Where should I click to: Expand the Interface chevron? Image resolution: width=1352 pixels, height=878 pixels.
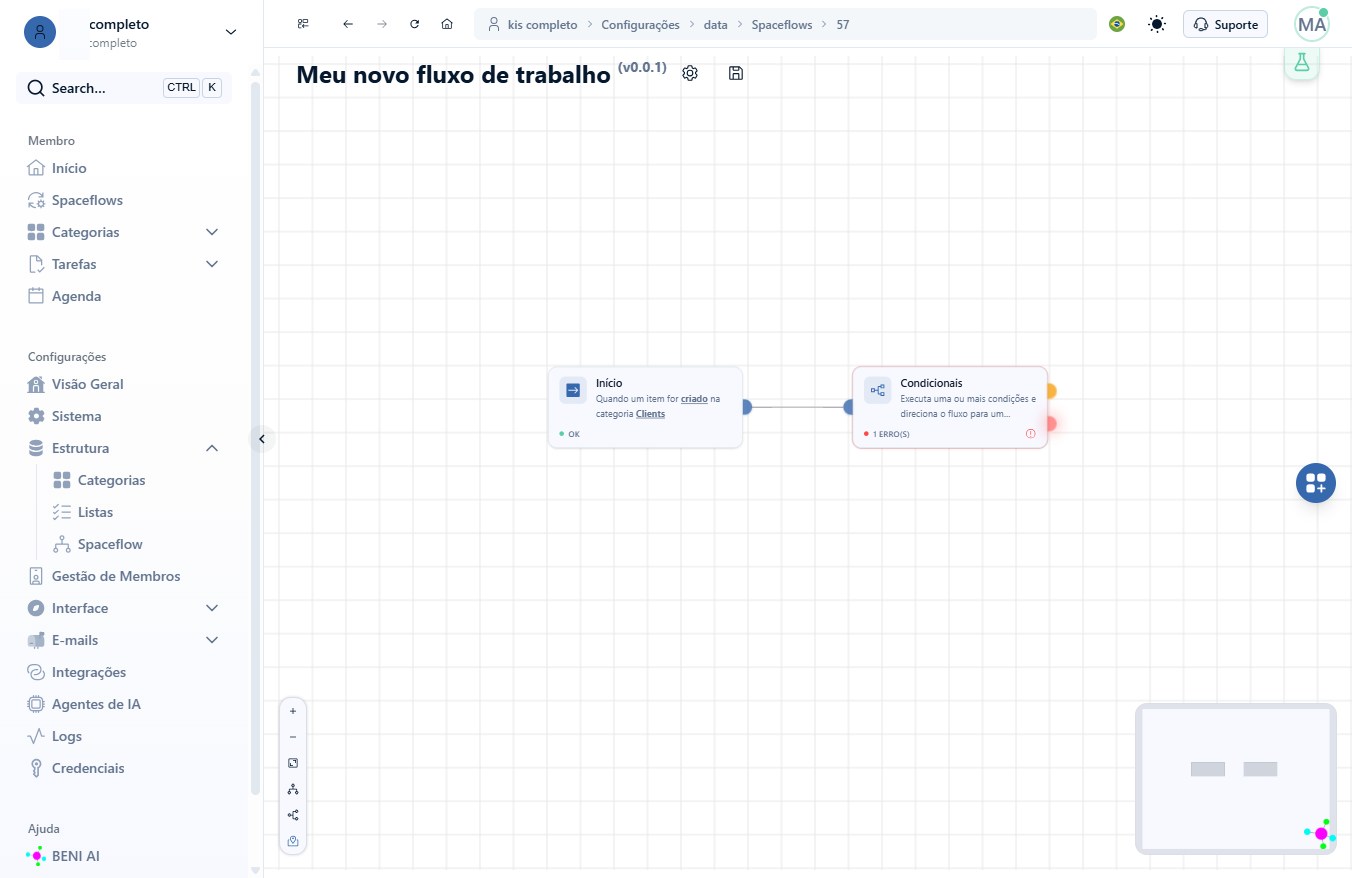(x=212, y=608)
